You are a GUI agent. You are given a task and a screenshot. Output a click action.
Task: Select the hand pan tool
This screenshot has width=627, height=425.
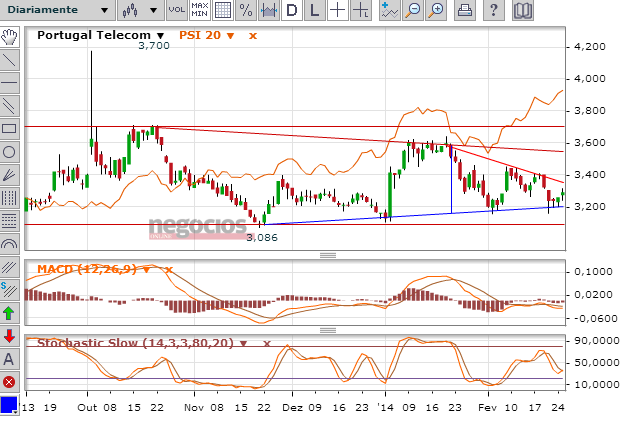point(9,37)
